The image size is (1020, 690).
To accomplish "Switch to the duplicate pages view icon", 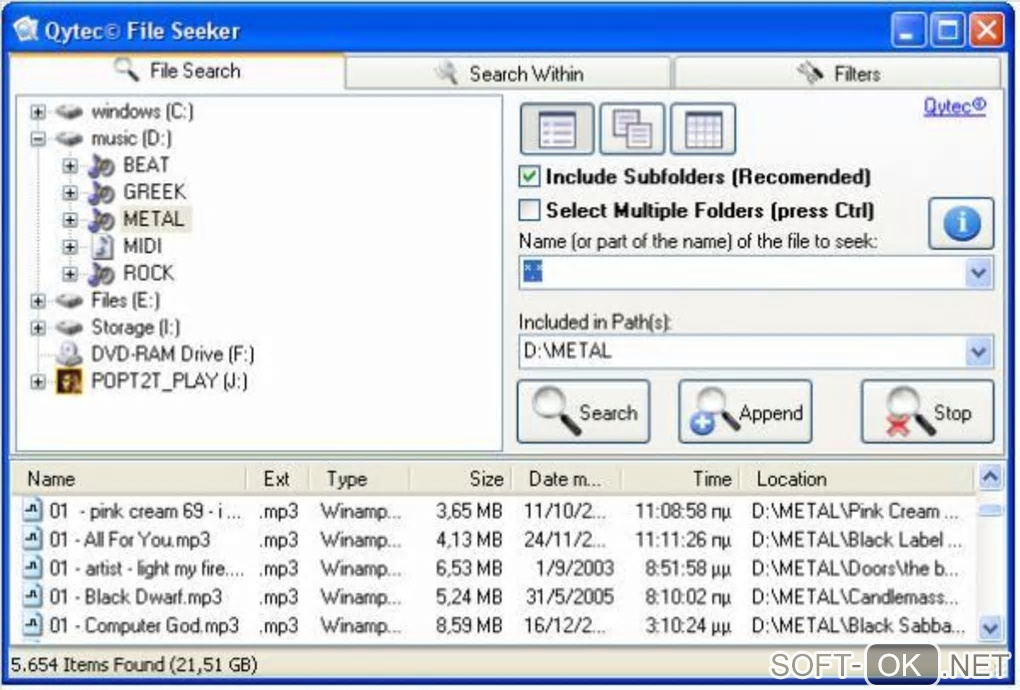I will pos(632,129).
